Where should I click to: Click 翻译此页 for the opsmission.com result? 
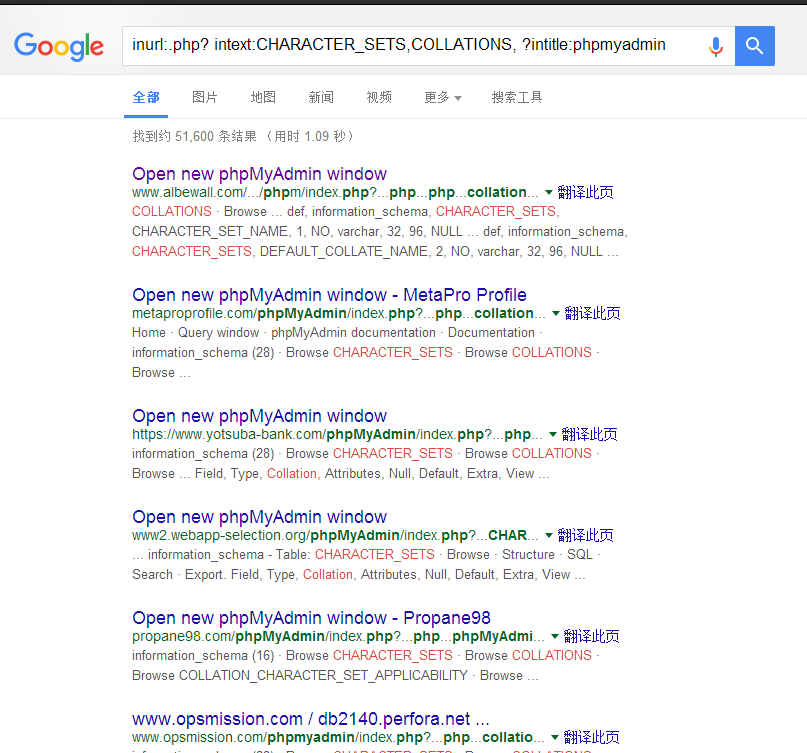point(591,737)
